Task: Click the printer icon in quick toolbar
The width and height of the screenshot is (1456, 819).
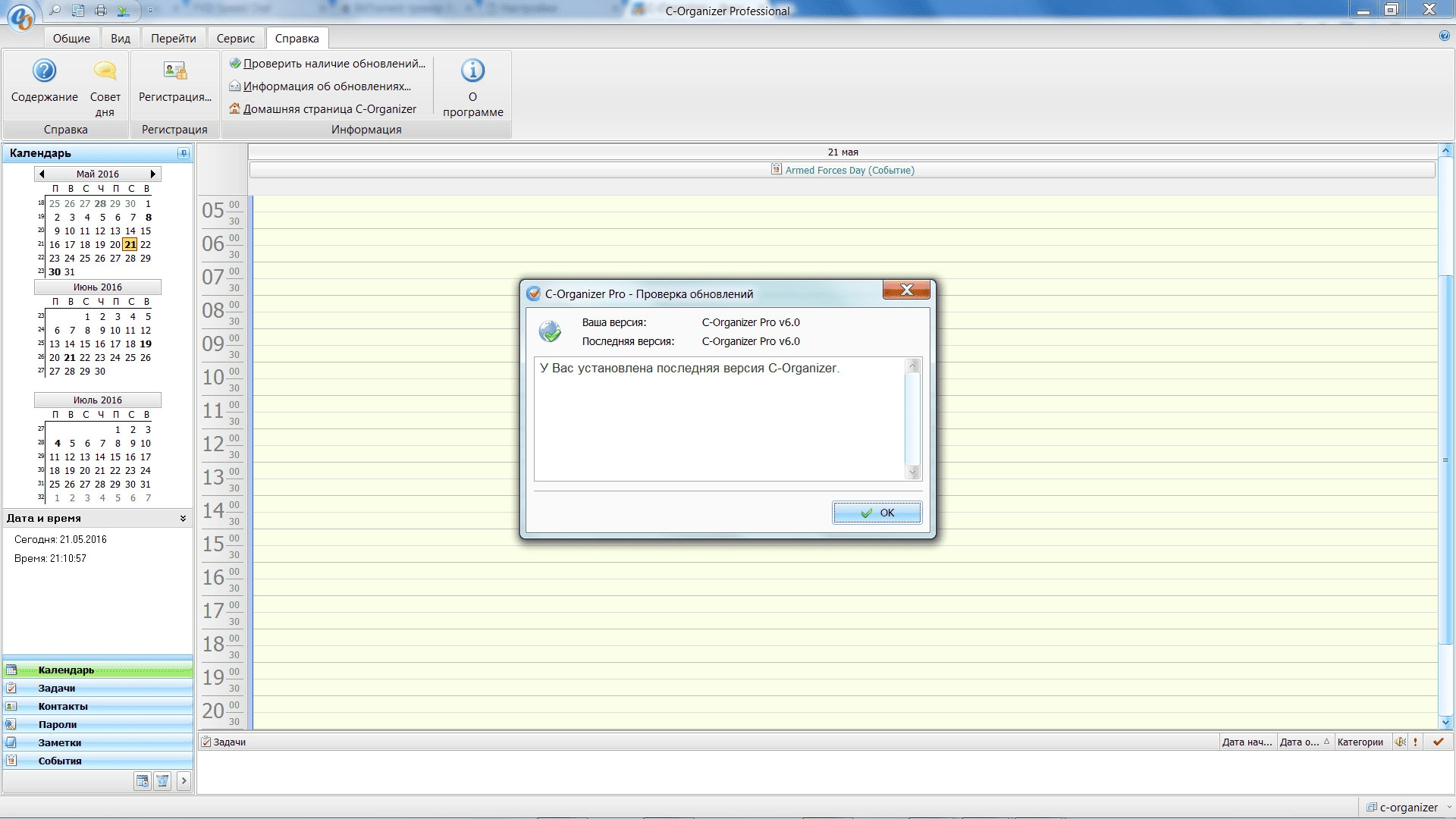Action: point(101,11)
